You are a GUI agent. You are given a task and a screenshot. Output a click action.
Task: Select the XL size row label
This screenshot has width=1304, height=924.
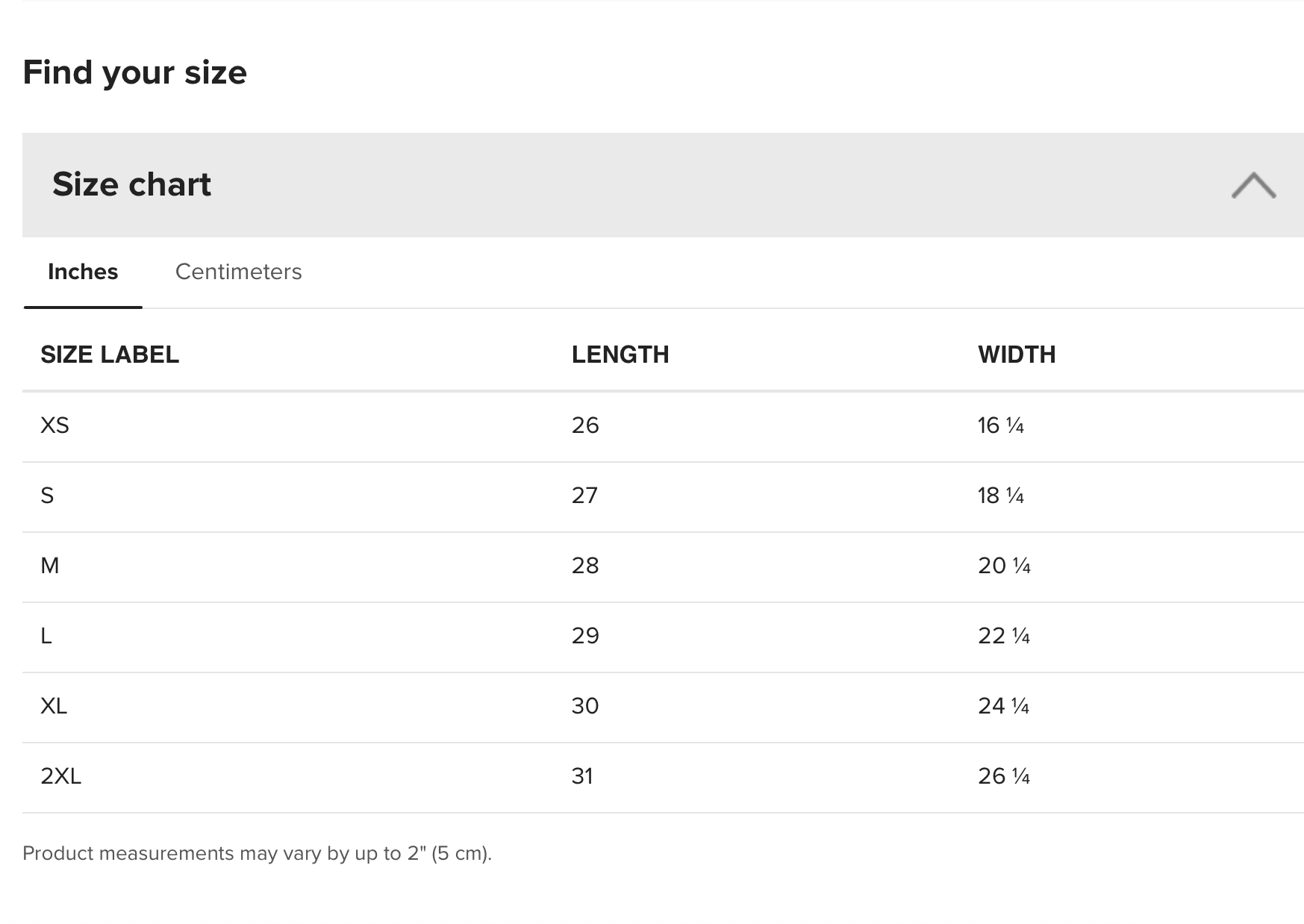(x=54, y=706)
